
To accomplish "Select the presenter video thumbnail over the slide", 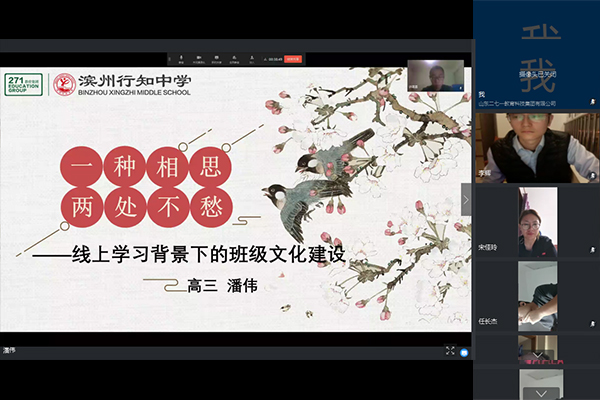I will pyautogui.click(x=435, y=75).
